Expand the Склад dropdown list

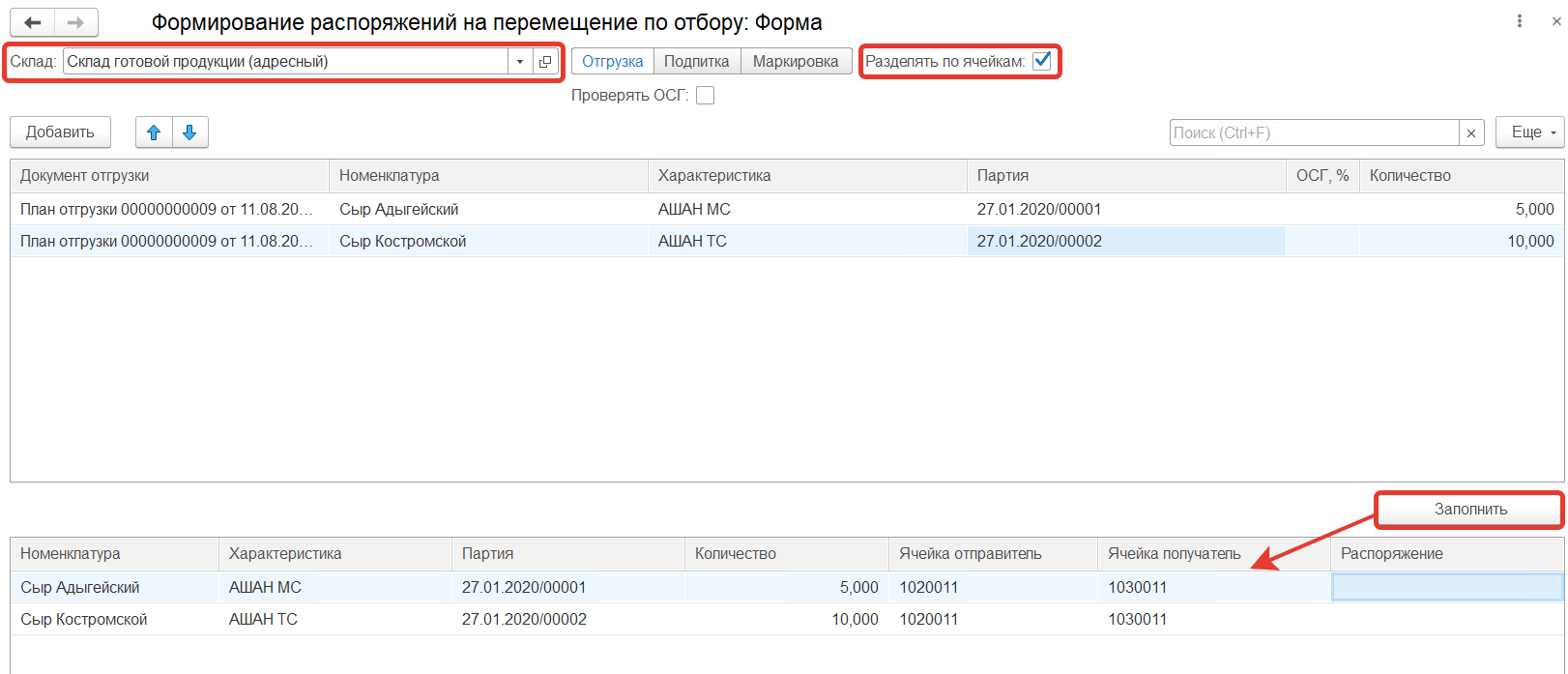coord(520,62)
